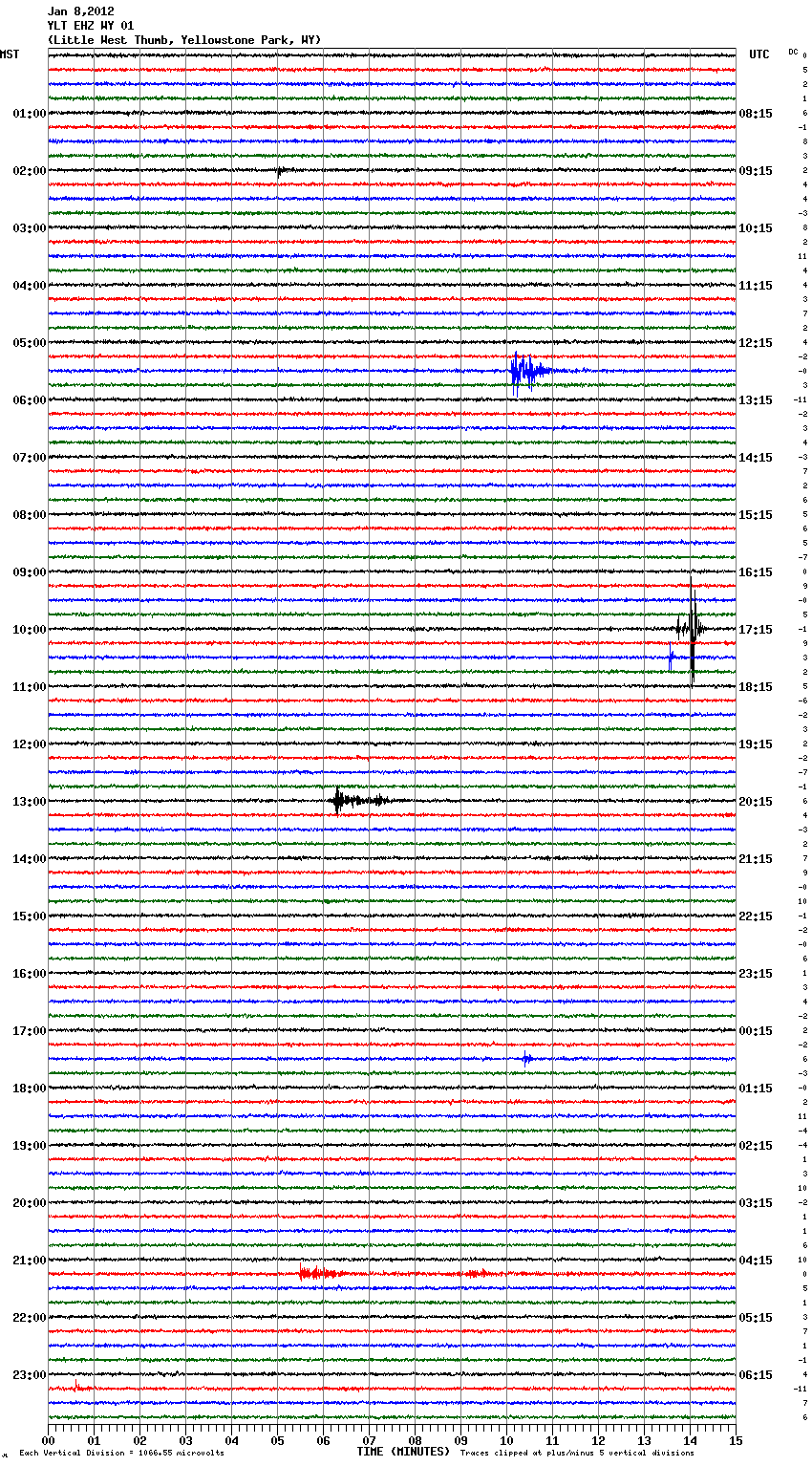Click minute tick label 03 on the axis
The width and height of the screenshot is (812, 1466).
coord(185,1440)
